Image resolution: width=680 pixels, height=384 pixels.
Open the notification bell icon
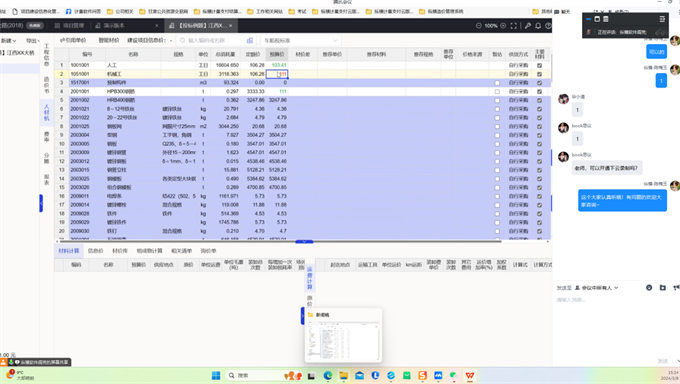(538, 26)
